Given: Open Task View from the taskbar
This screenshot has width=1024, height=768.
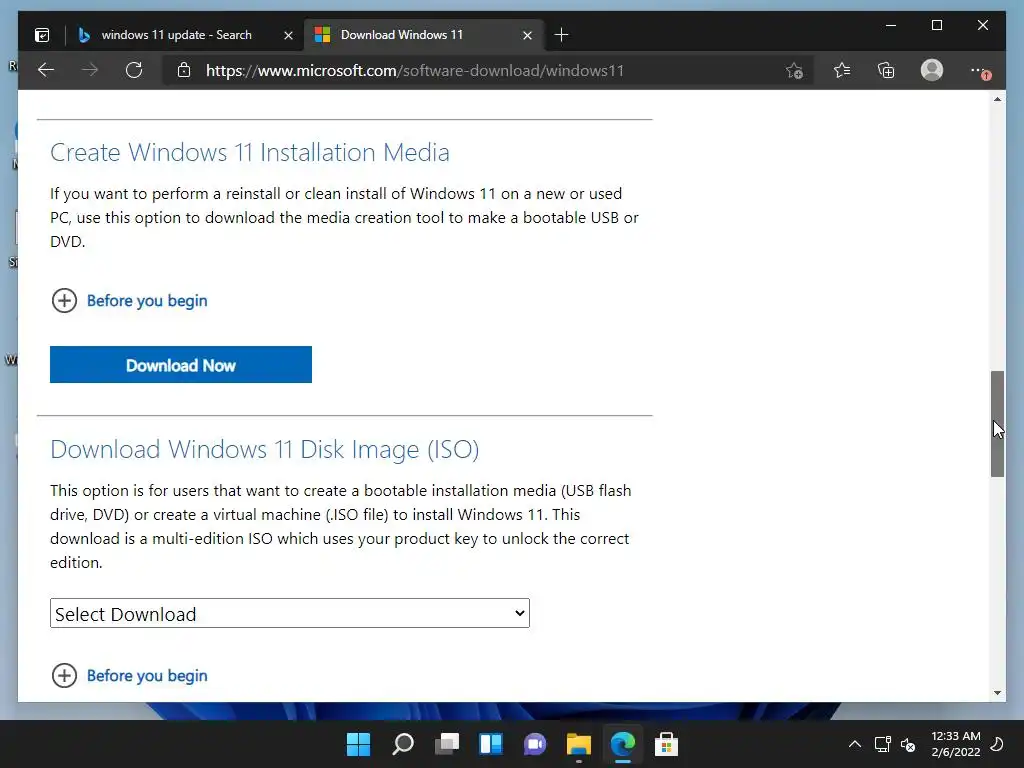Looking at the screenshot, I should (447, 744).
